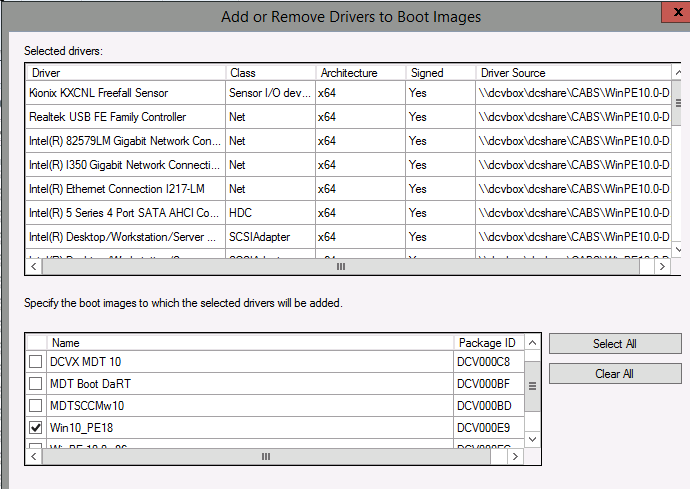Click down arrow of drivers list vertical scrollbar
This screenshot has height=489, width=690.
pyautogui.click(x=678, y=250)
